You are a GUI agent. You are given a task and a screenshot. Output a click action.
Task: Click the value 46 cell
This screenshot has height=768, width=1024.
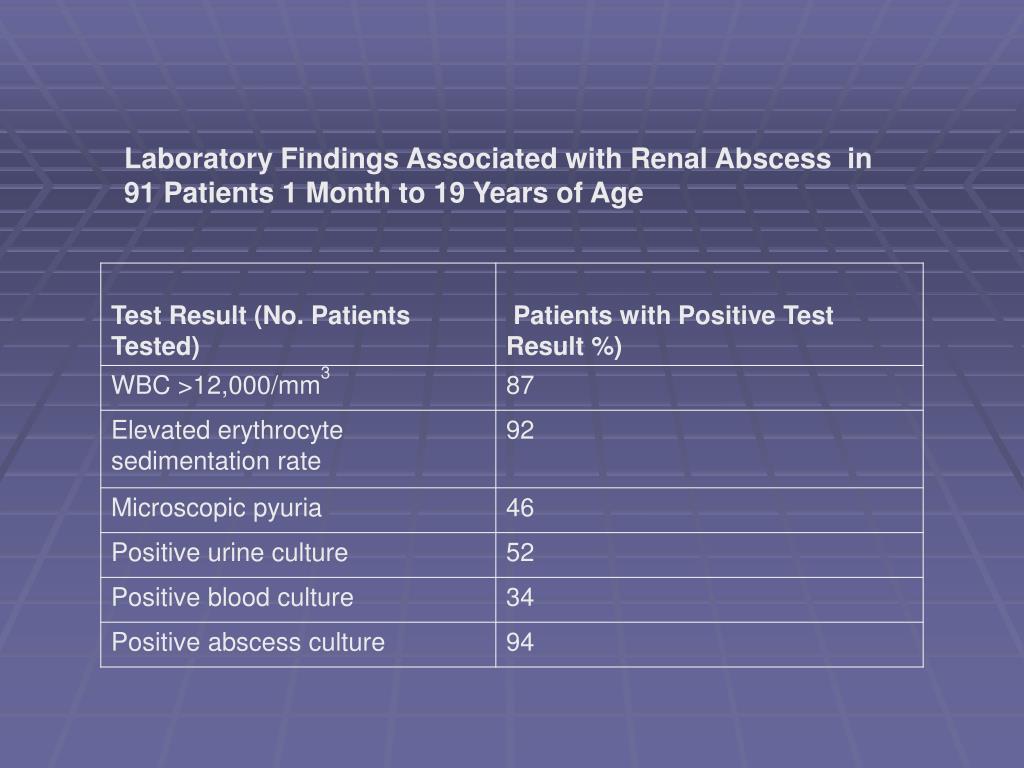coord(709,510)
